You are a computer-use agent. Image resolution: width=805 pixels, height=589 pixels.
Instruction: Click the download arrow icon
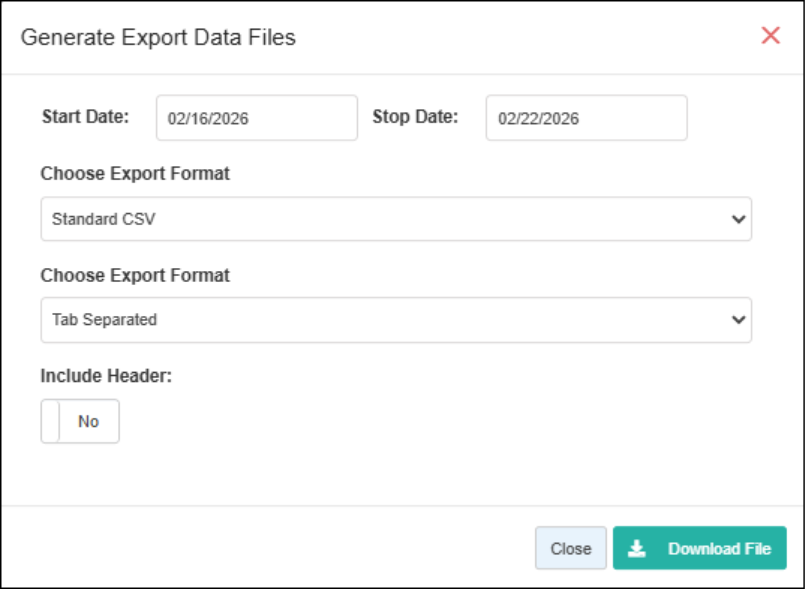(x=637, y=548)
